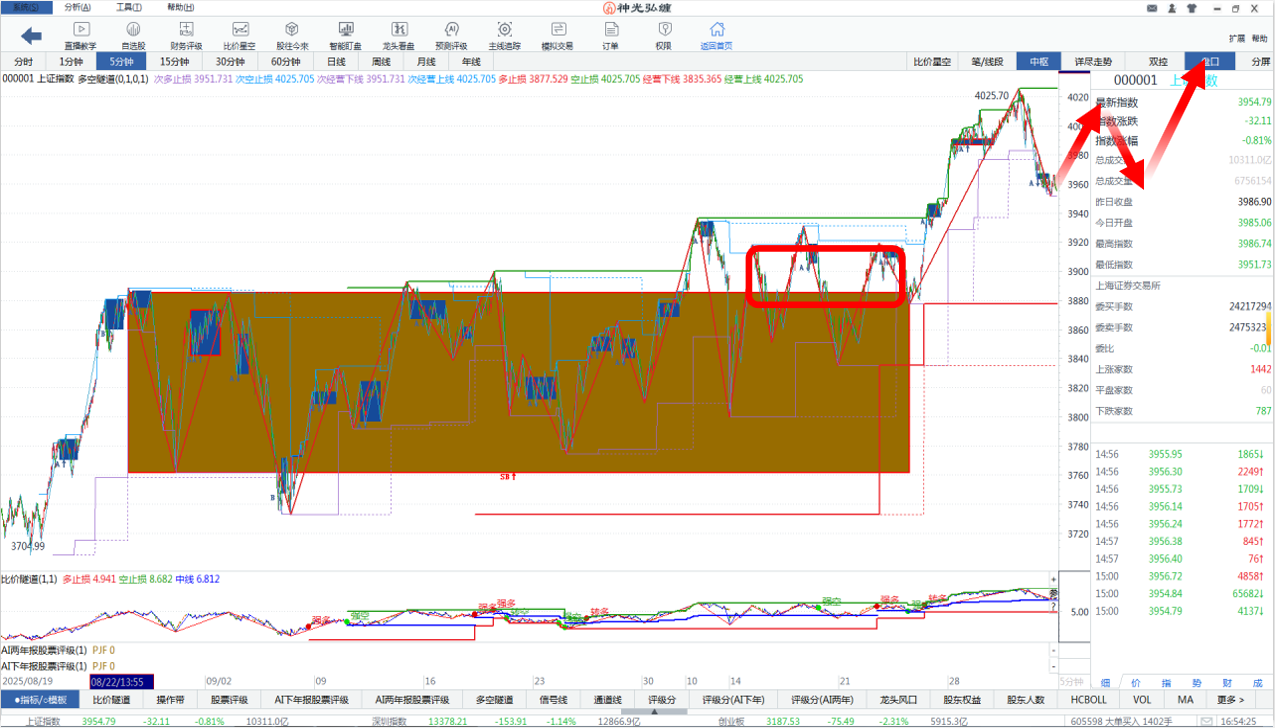Image resolution: width=1275 pixels, height=728 pixels.
Task: Select the HCBOLL indicator
Action: coord(1089,700)
